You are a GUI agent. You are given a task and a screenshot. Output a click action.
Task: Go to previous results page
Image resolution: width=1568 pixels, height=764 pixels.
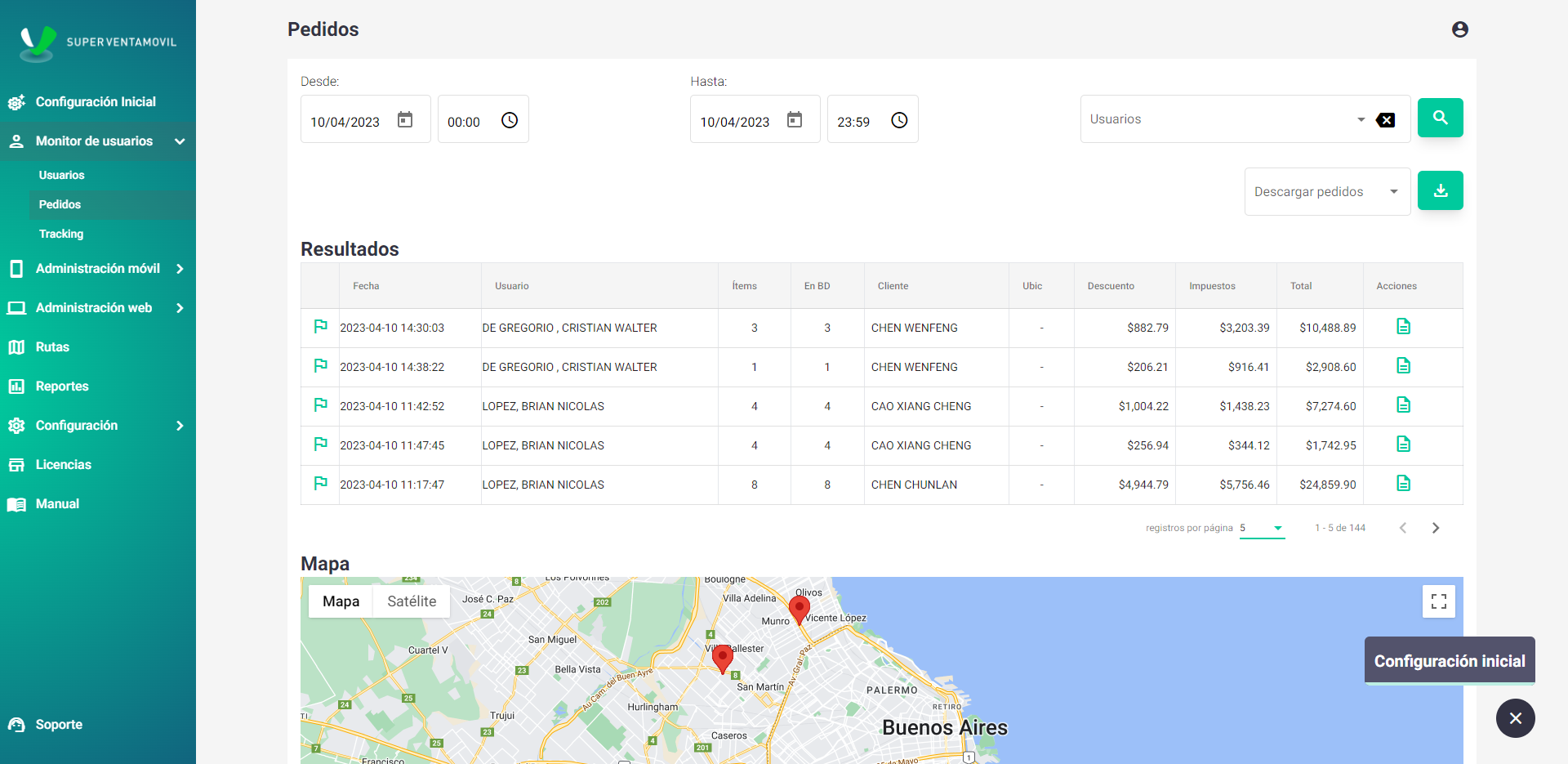pos(1403,528)
